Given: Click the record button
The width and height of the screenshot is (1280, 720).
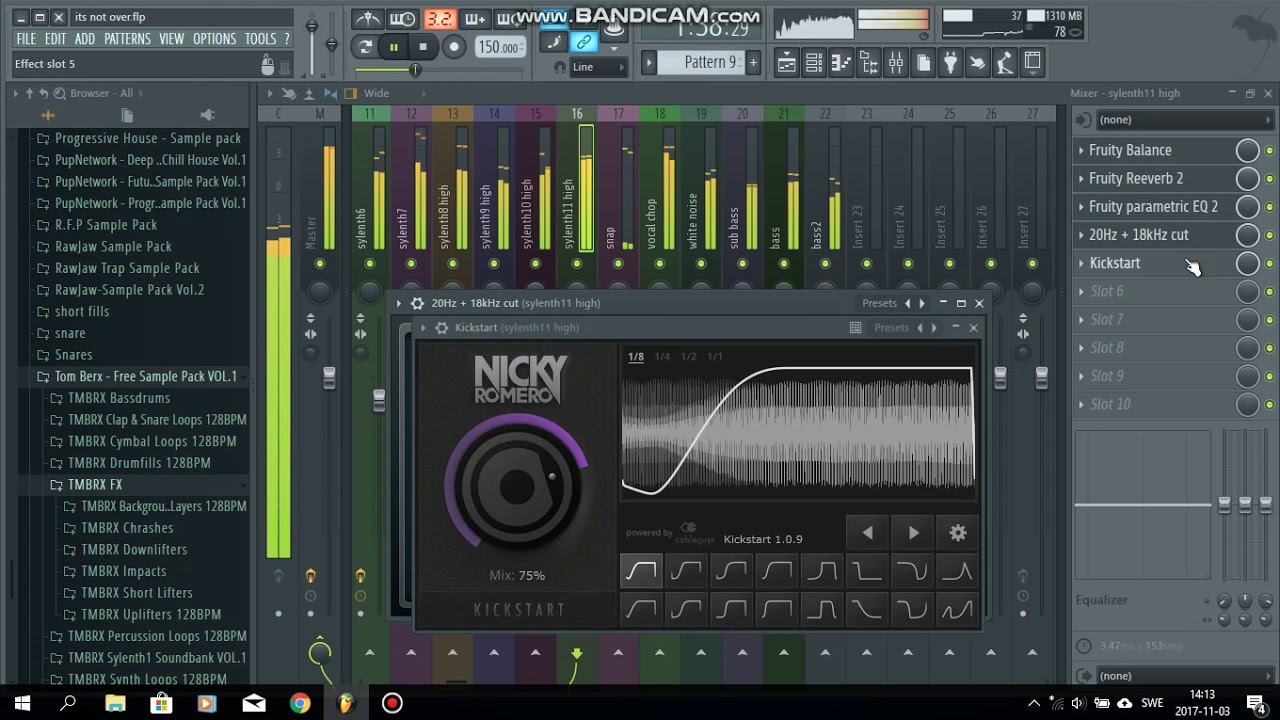Looking at the screenshot, I should [x=454, y=47].
